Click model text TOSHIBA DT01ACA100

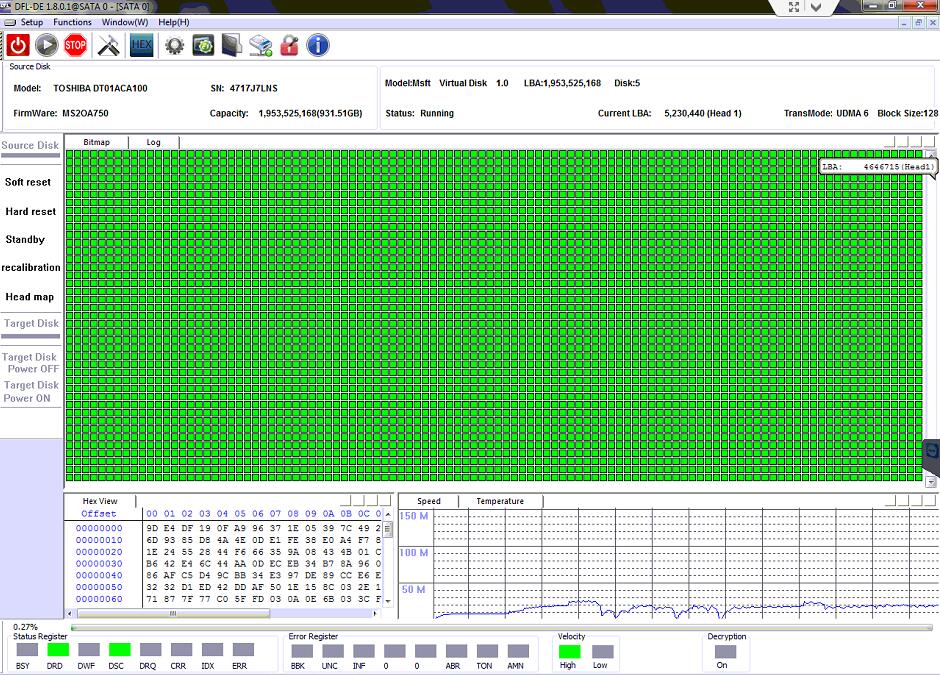point(100,88)
